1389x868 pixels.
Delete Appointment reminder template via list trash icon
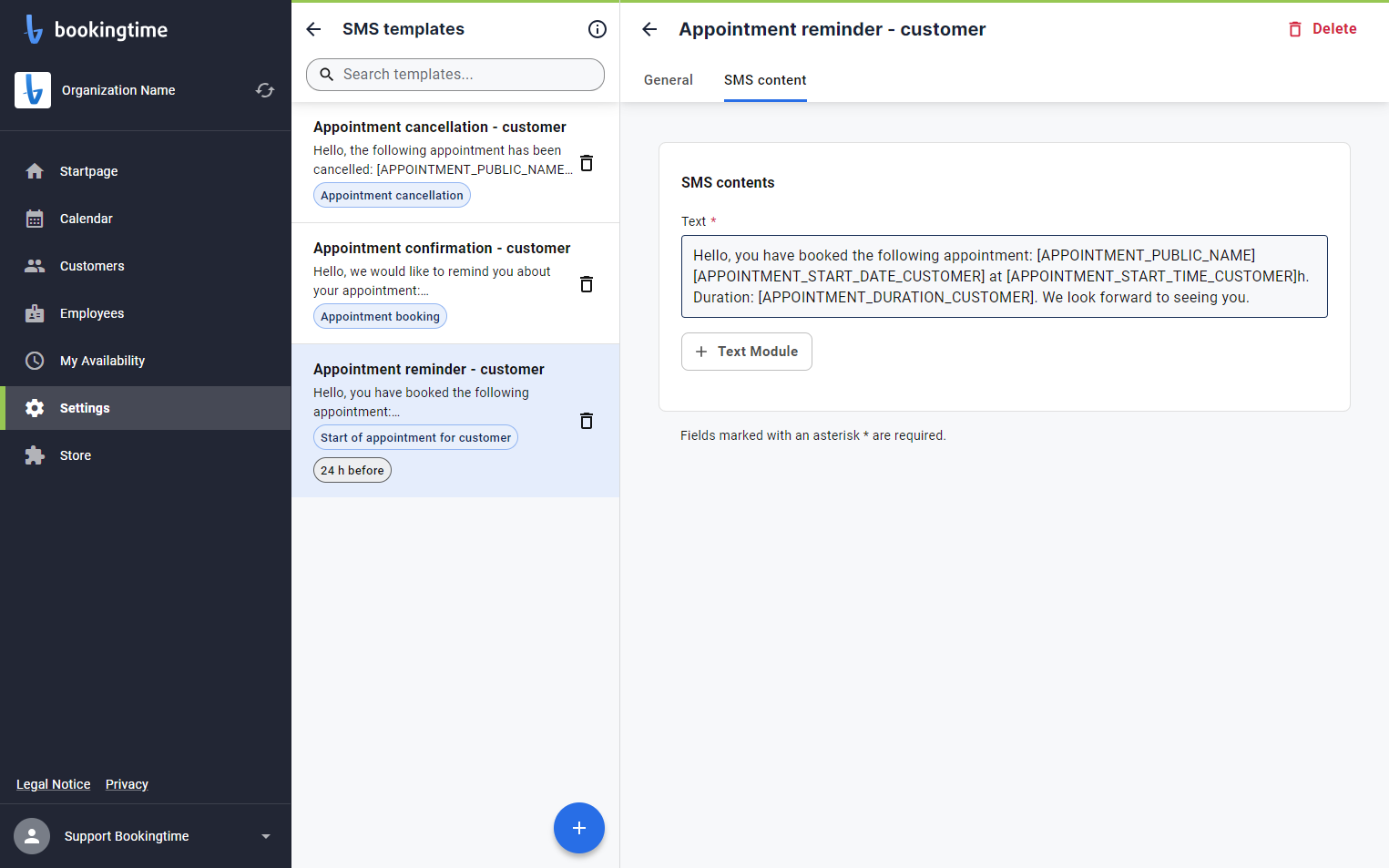[x=587, y=421]
